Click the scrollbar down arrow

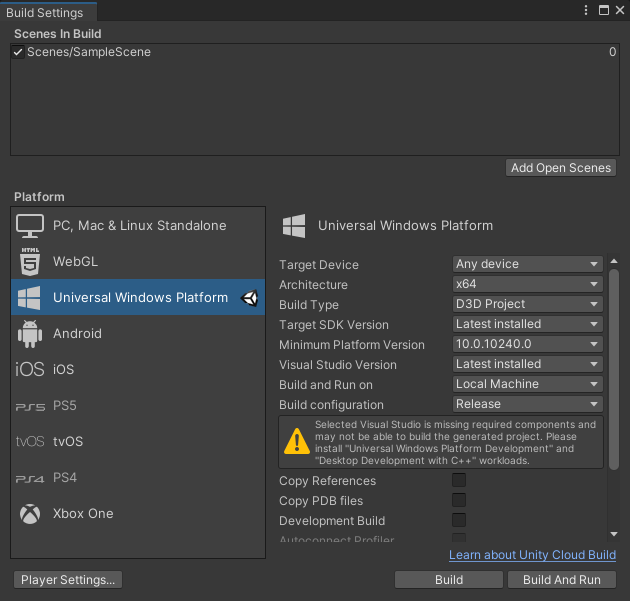[614, 534]
